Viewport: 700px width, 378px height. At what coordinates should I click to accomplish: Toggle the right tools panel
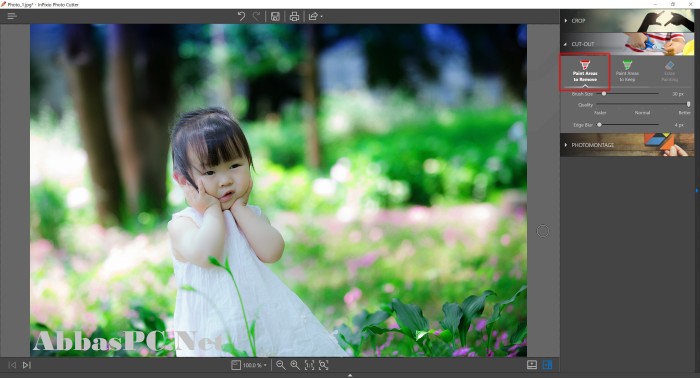point(547,365)
